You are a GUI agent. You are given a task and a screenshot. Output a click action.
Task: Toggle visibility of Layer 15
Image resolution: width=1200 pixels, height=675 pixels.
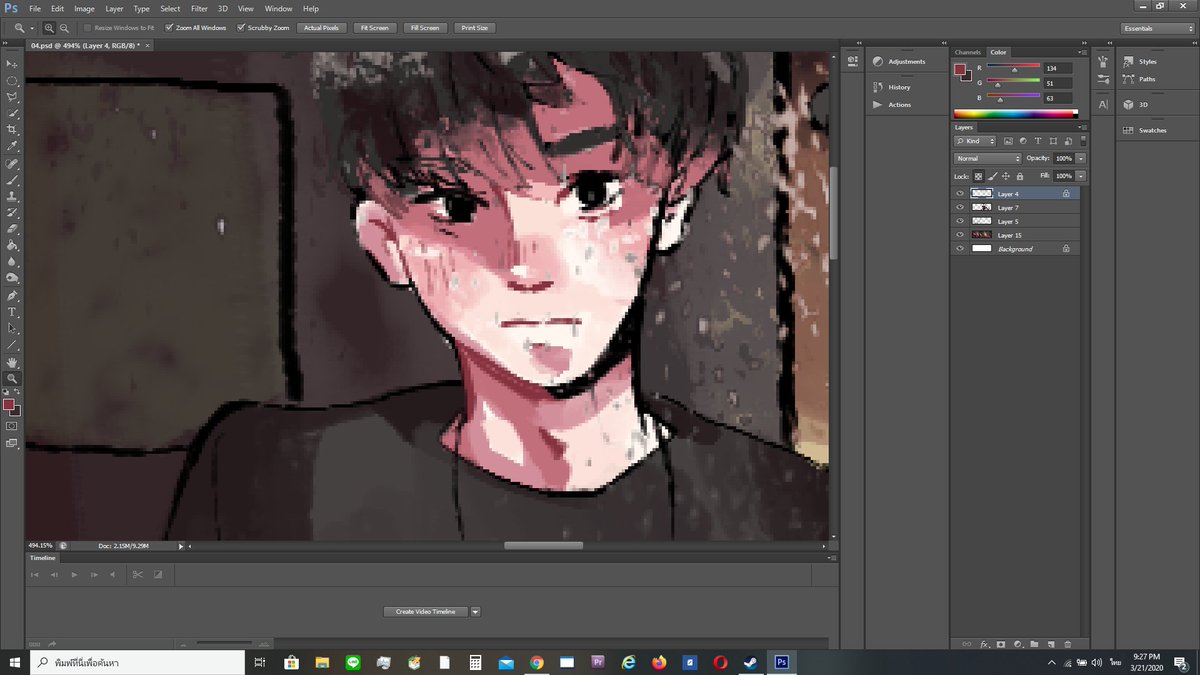click(x=960, y=234)
